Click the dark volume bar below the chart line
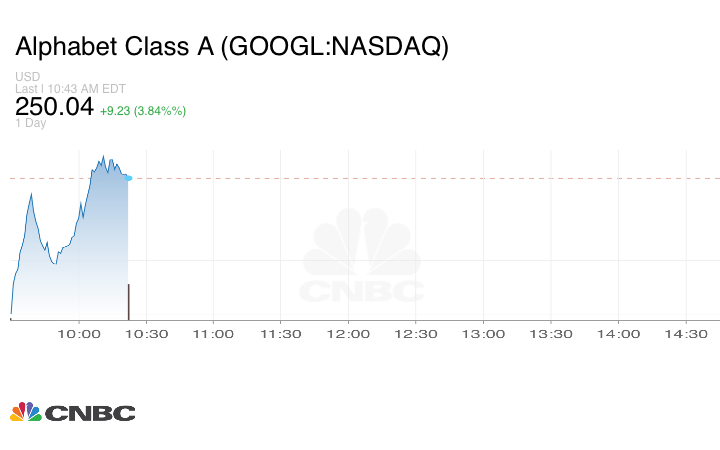The width and height of the screenshot is (720, 450). click(128, 301)
